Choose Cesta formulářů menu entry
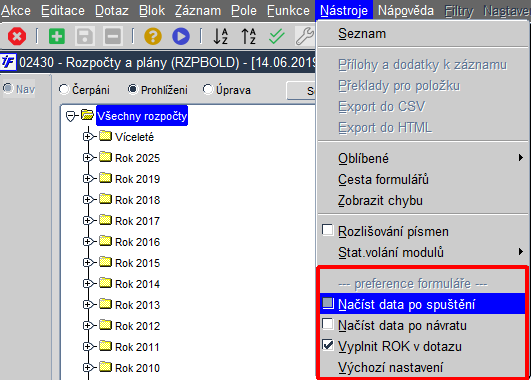Viewport: 531px width, 380px height. tap(422, 179)
